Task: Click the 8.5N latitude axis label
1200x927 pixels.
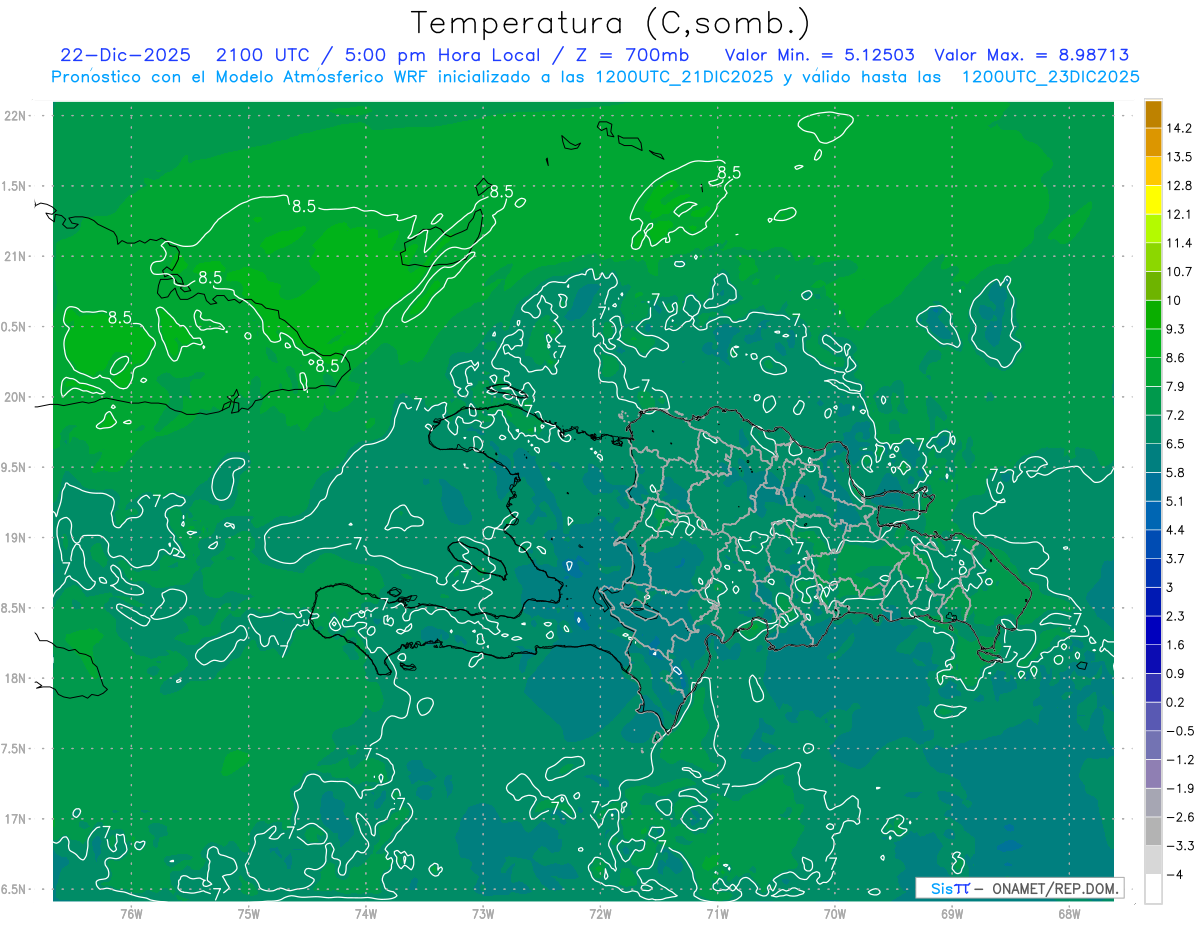Action: coord(15,608)
